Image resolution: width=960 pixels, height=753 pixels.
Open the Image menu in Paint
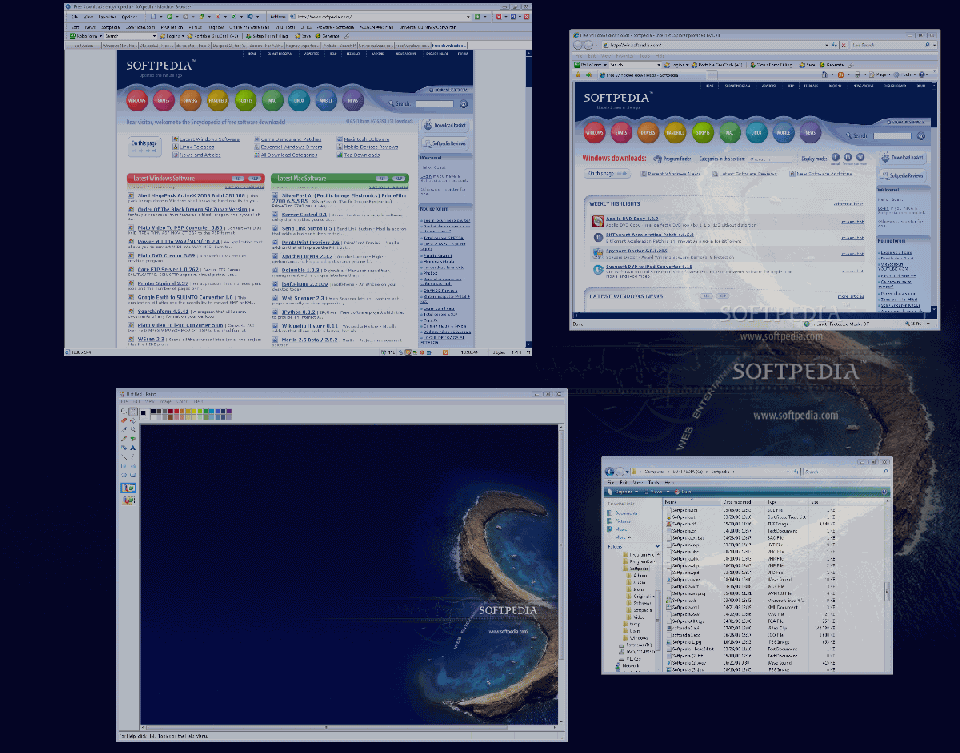point(165,402)
